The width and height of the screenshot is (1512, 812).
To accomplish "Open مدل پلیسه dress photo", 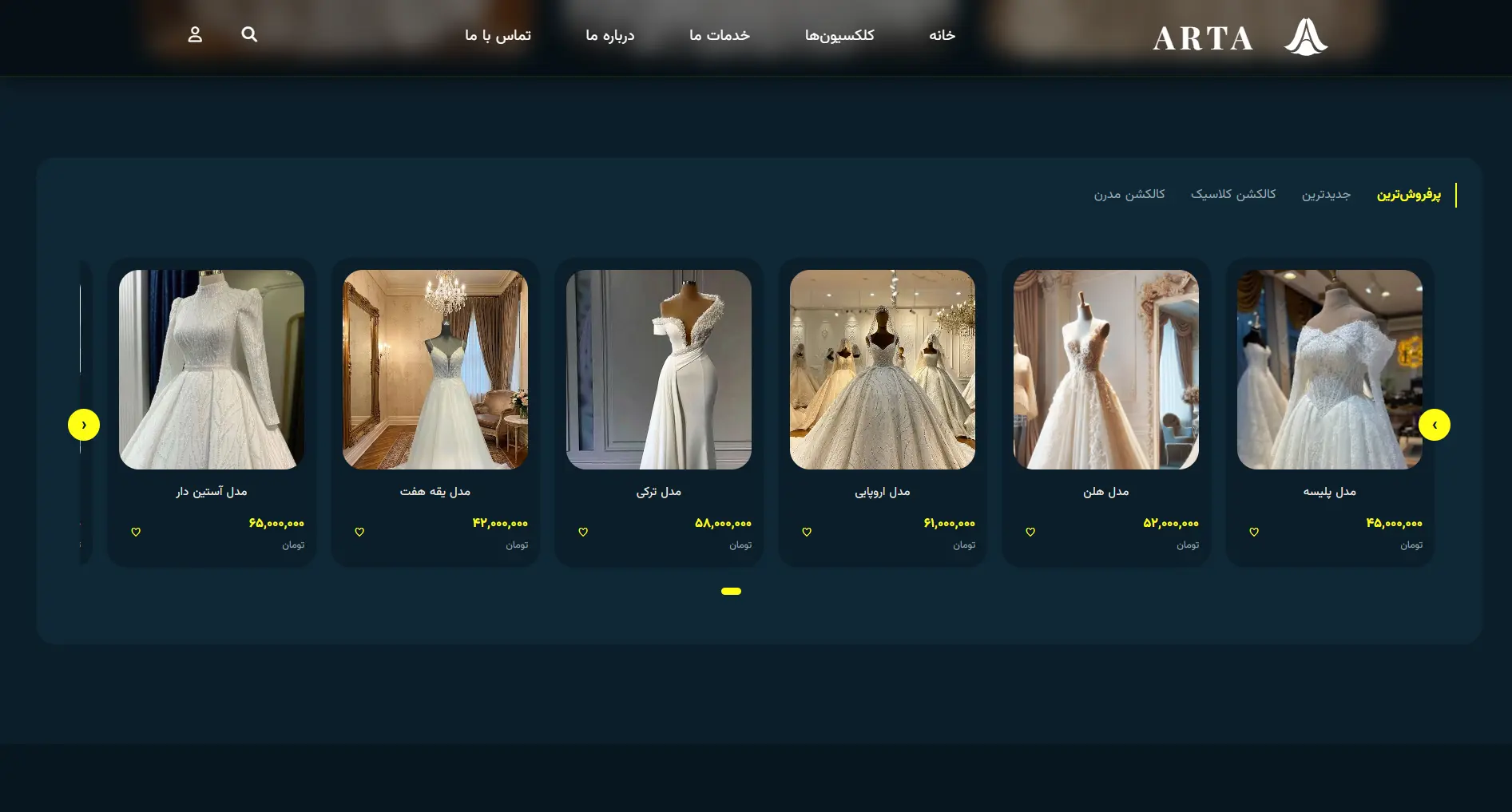I will point(1330,370).
